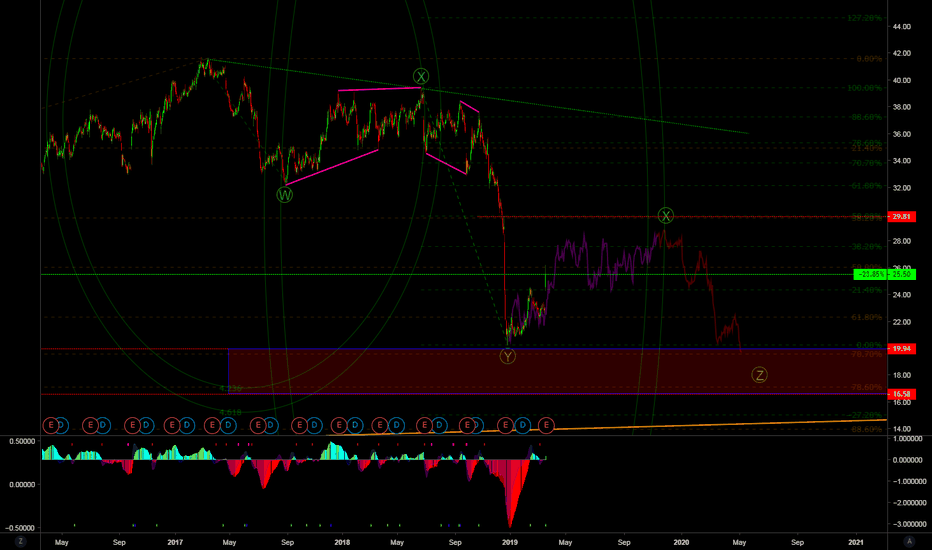The image size is (932, 550).
Task: Click the 2018 label on the time axis
Action: 342,542
